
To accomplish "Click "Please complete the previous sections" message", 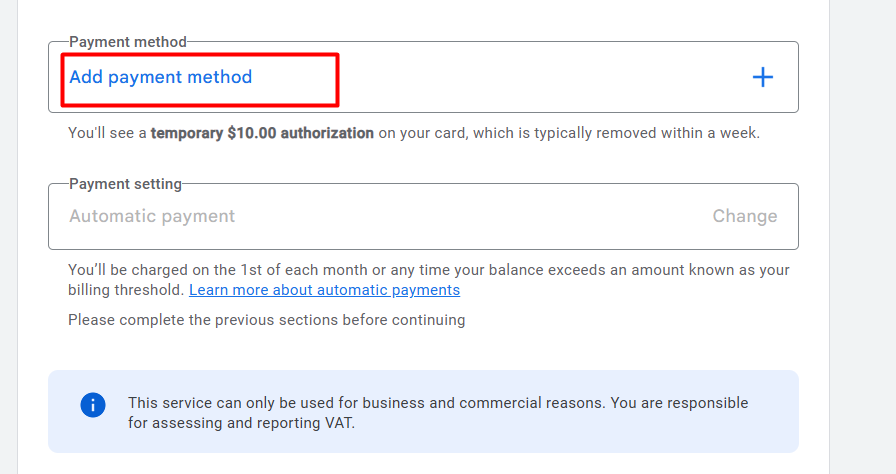I will click(x=266, y=320).
